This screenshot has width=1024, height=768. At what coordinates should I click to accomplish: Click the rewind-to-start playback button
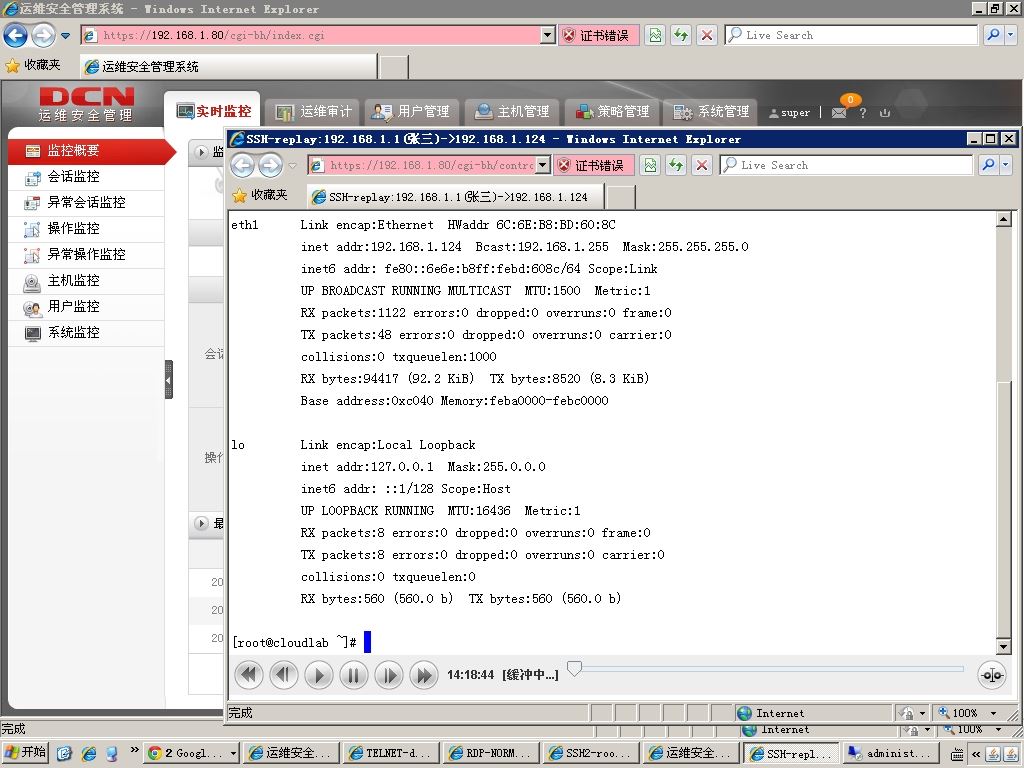(248, 675)
